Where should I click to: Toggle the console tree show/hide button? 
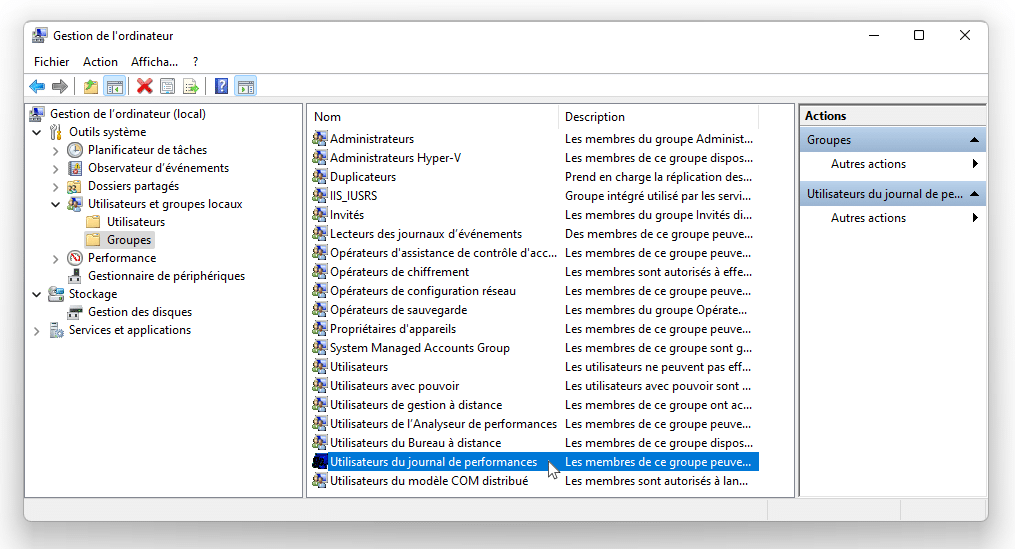click(115, 87)
